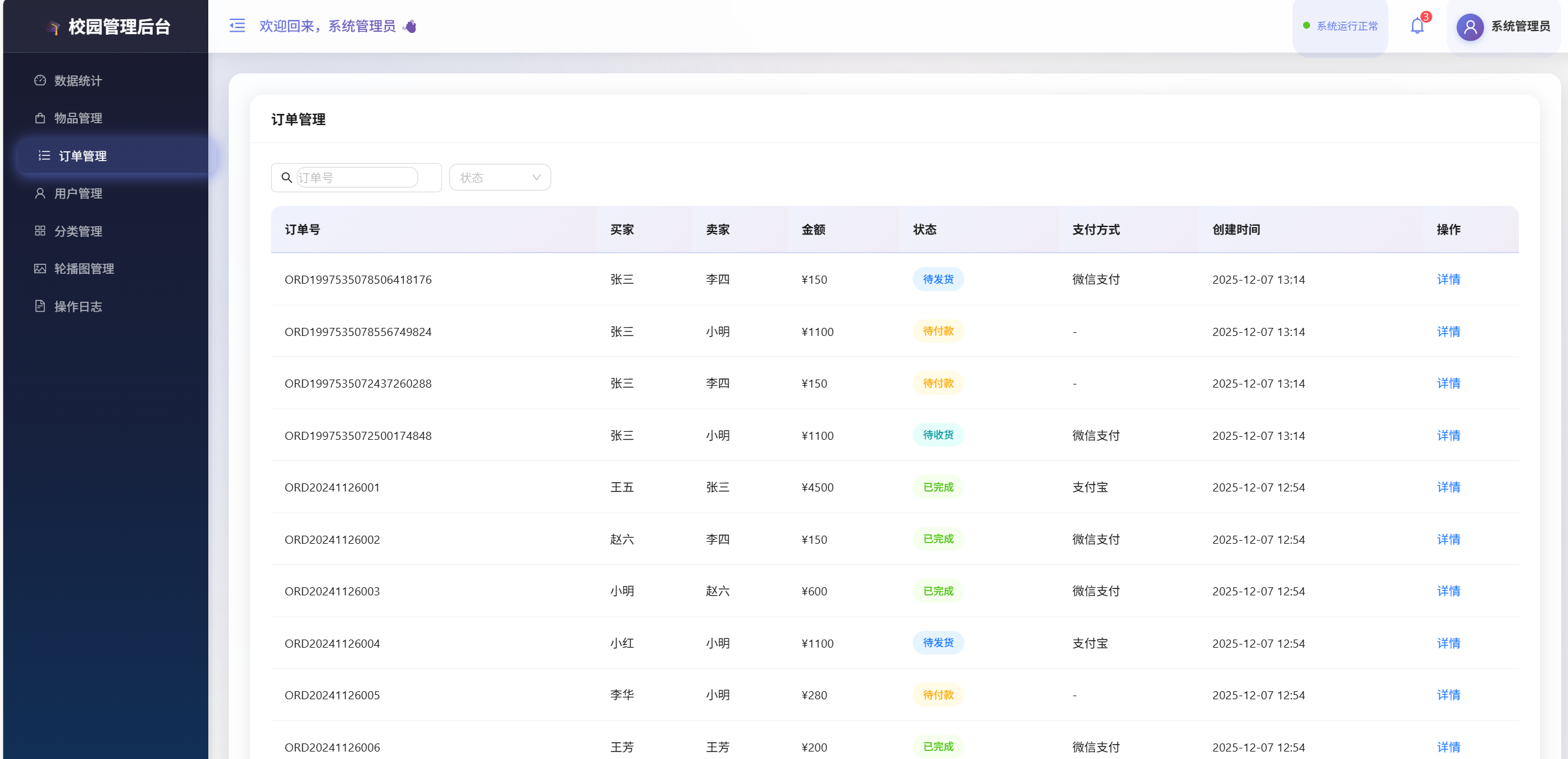Open 详情 for order ORD1997535078506418176
Screen dimensions: 1568x759
1448,279
